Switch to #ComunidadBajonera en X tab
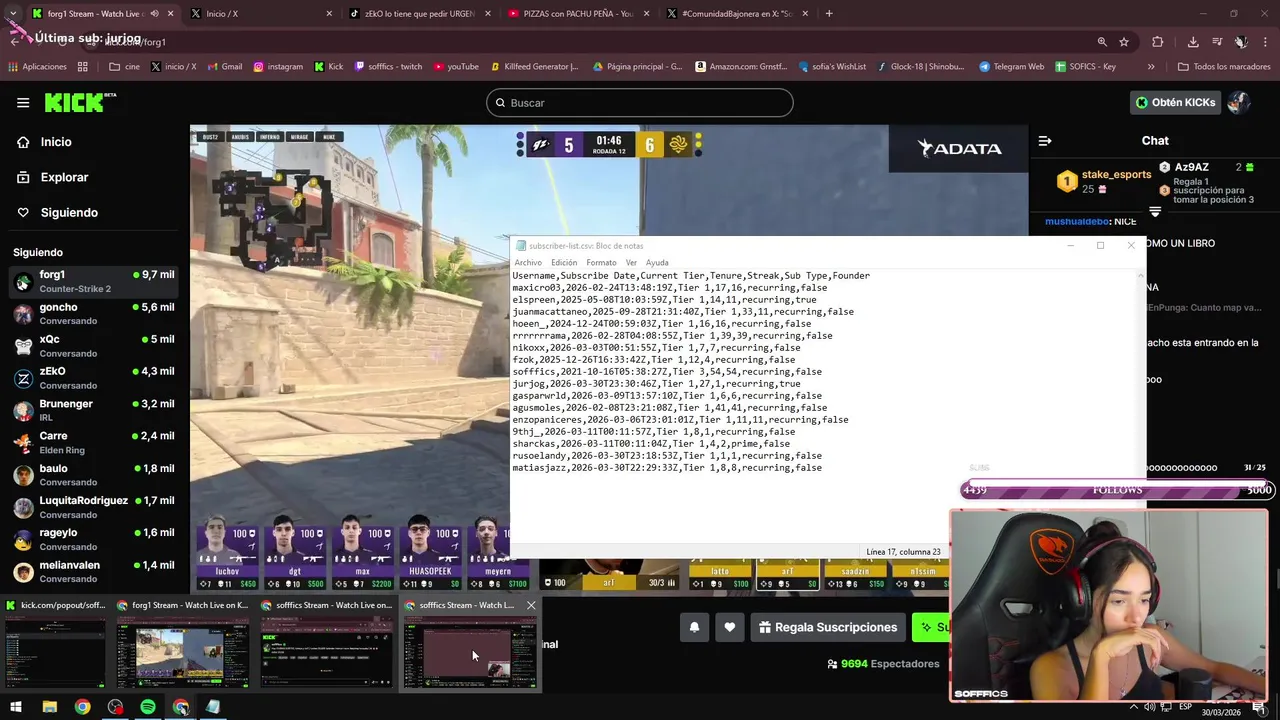1280x720 pixels. tap(737, 14)
